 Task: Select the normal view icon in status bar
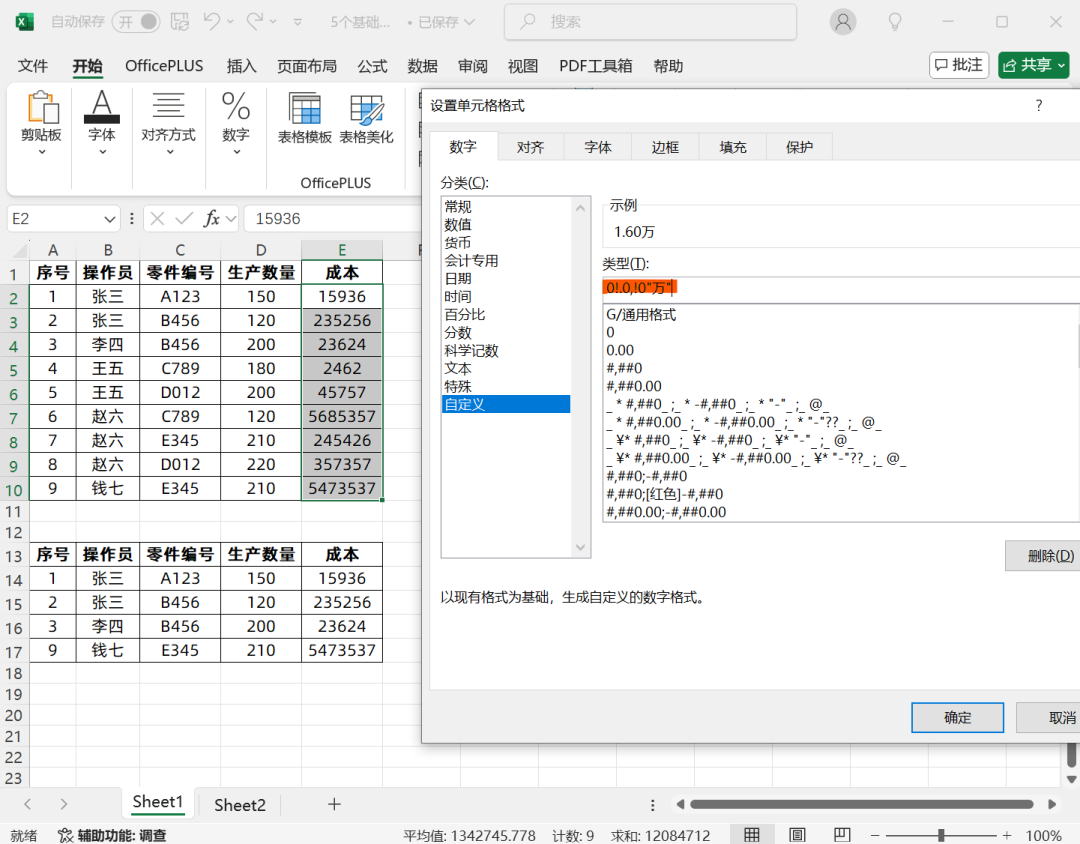[751, 833]
